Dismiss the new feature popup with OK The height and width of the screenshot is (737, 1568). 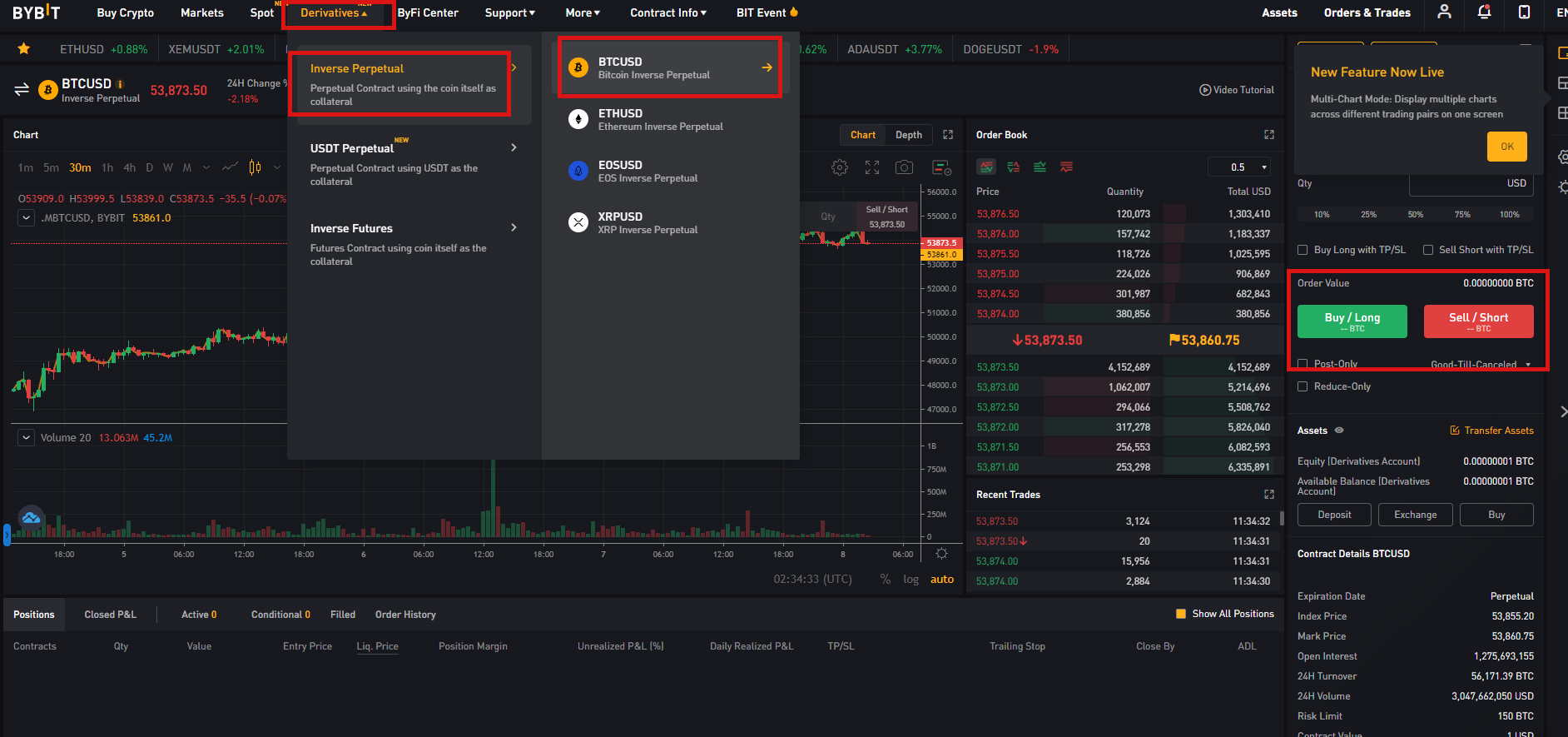[1507, 147]
